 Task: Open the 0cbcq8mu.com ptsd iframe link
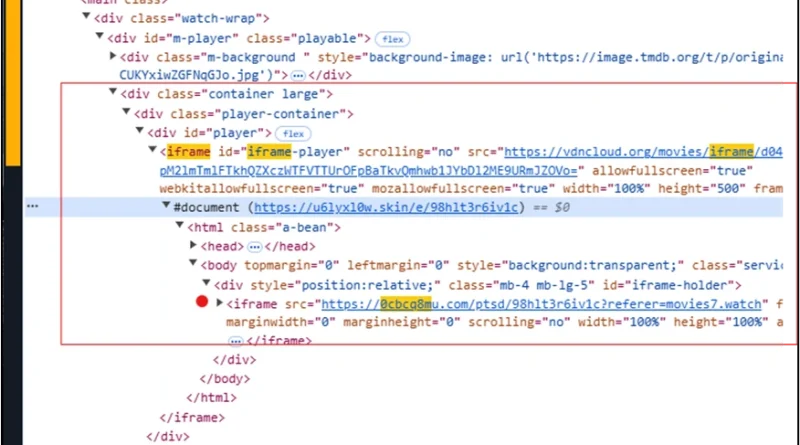541,304
